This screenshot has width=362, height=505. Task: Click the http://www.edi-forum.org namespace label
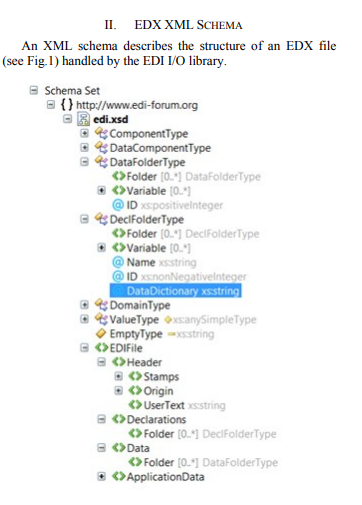point(137,105)
